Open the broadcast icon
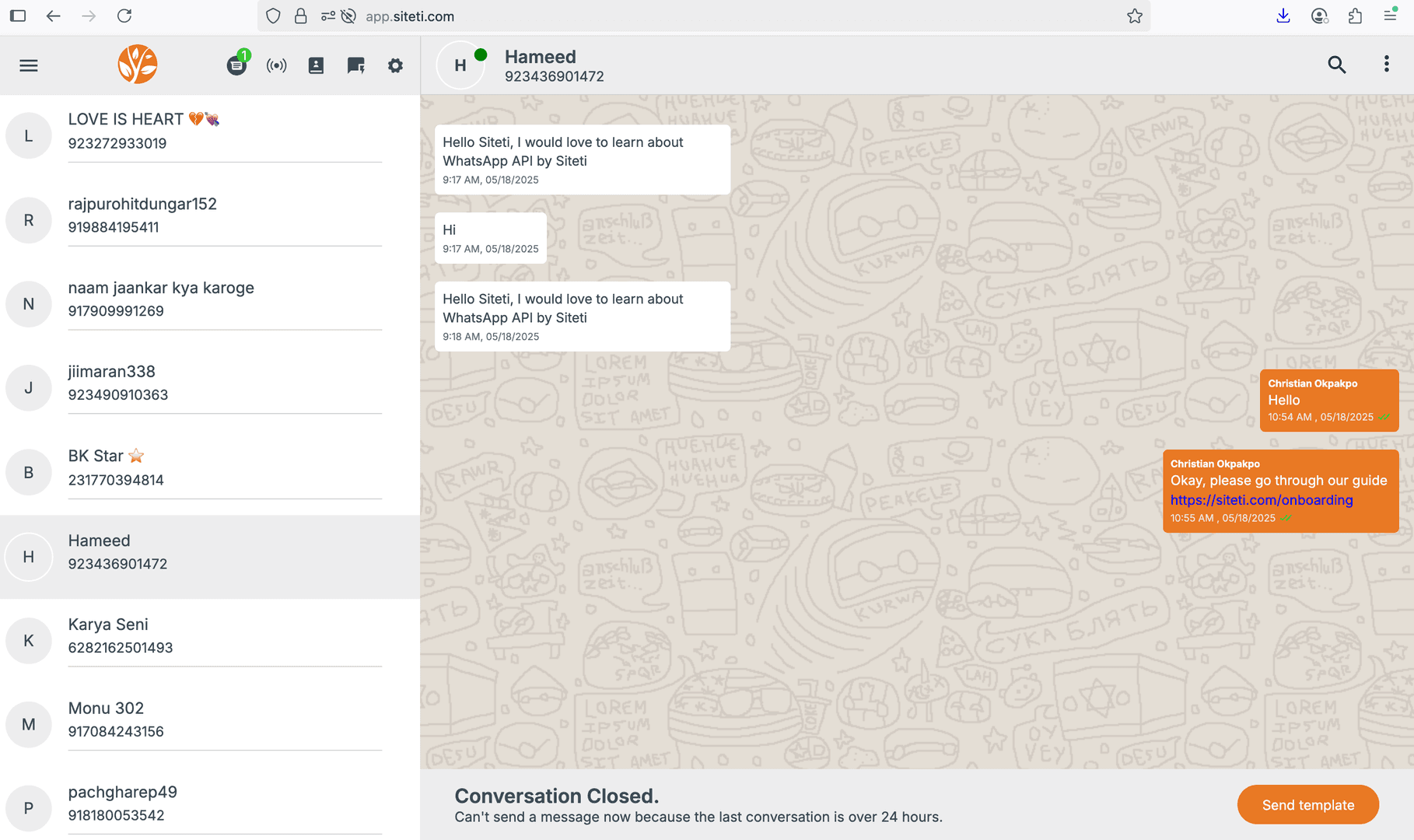The width and height of the screenshot is (1414, 840). coord(276,65)
